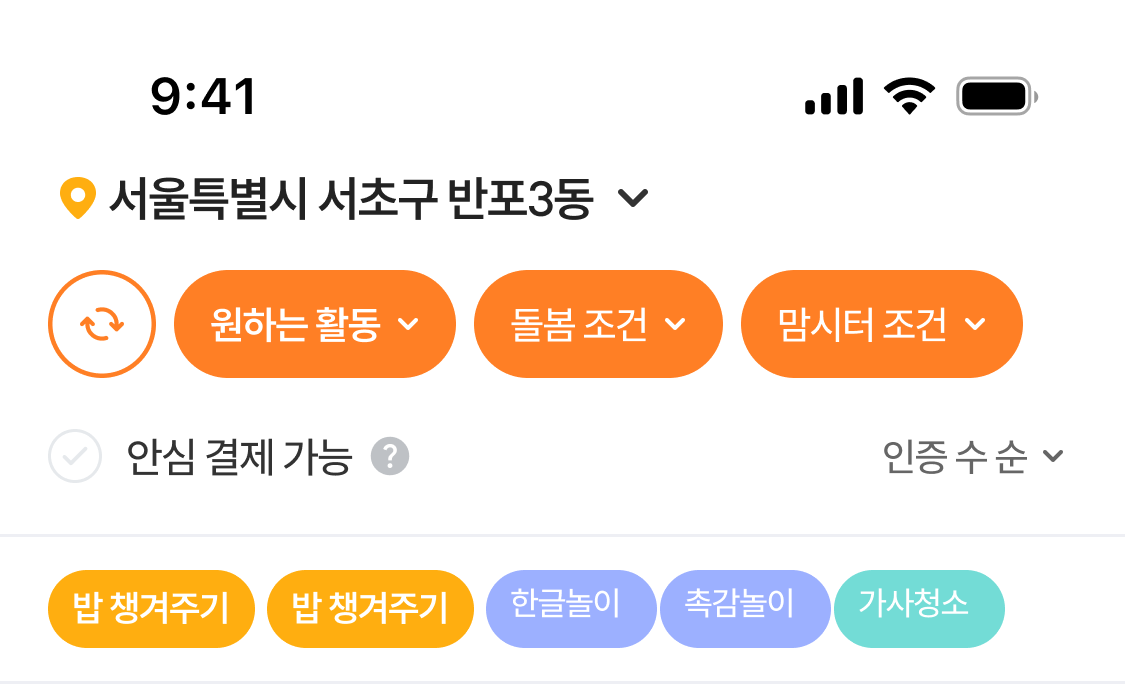Select the second 밥 챙겨주기 tag
Viewport: 1125px width, 684px height.
[x=370, y=608]
